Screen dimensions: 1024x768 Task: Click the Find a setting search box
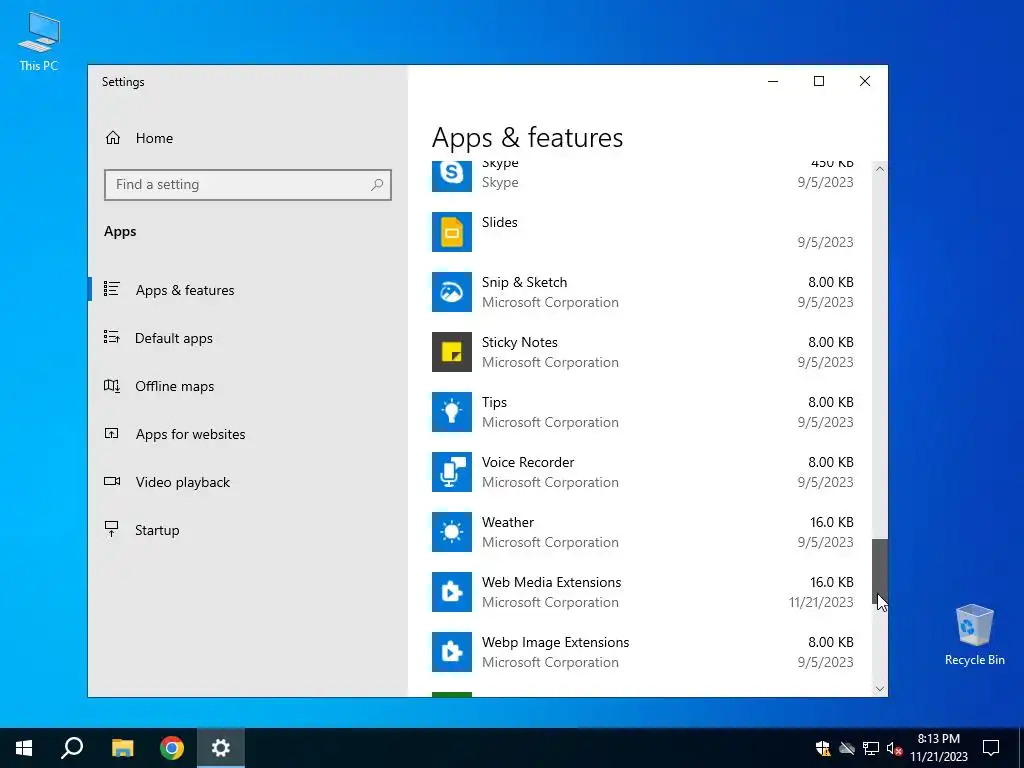(248, 185)
